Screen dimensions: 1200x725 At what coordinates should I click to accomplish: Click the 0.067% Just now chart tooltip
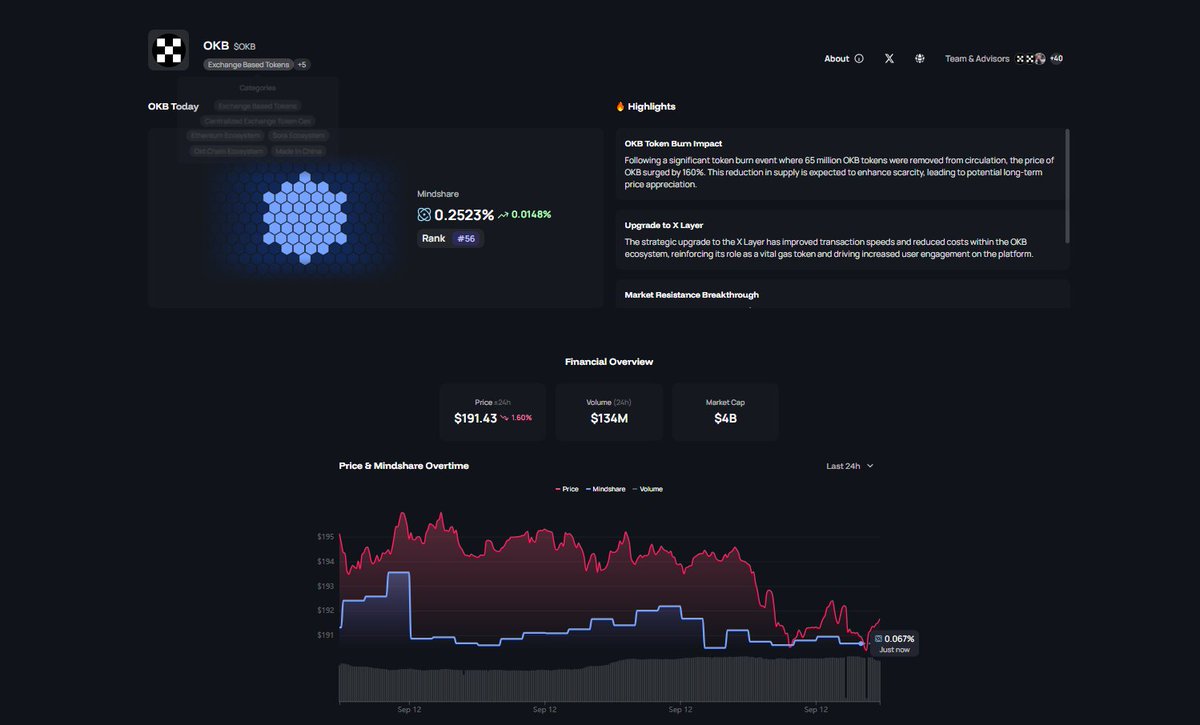tap(894, 643)
